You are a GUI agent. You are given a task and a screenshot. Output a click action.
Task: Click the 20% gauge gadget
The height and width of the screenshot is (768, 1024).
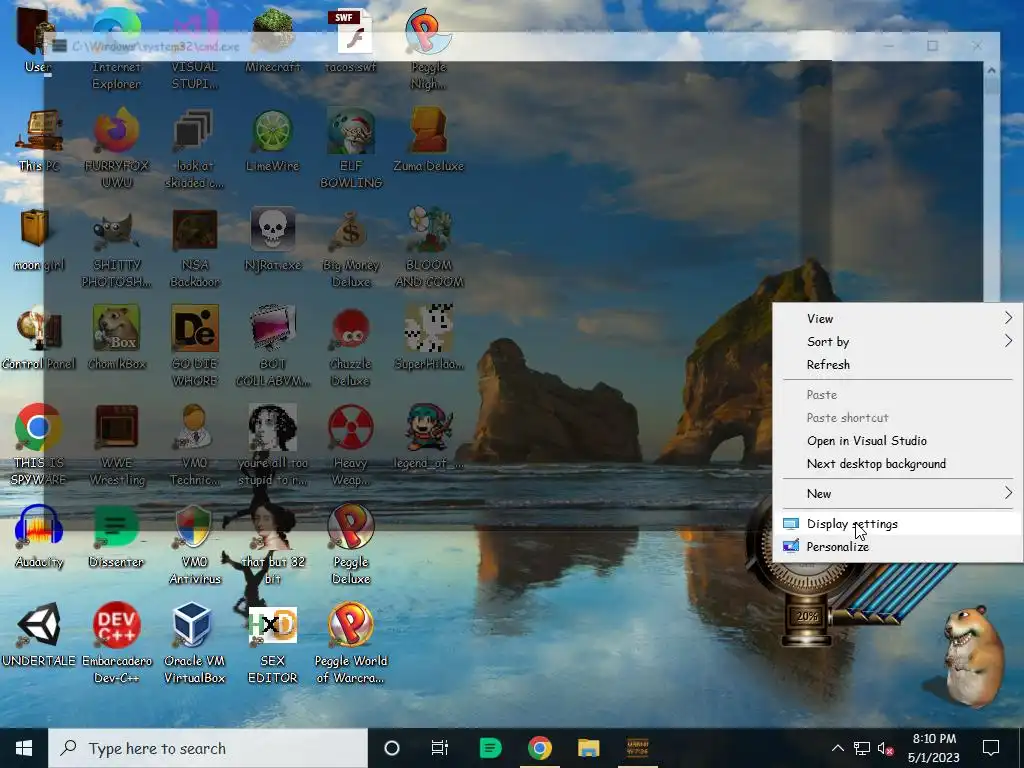coord(807,615)
